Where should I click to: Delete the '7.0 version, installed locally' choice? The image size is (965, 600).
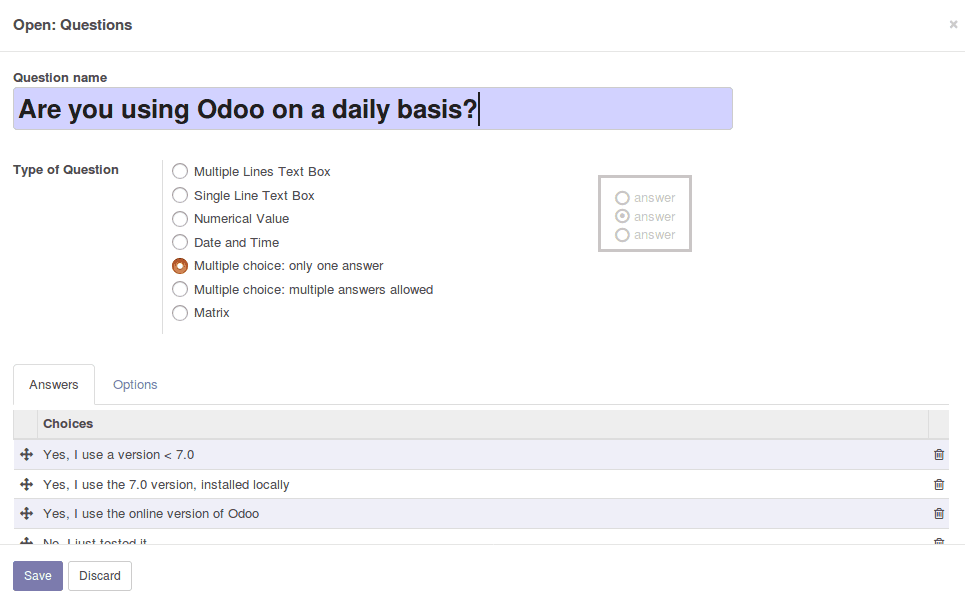[938, 485]
